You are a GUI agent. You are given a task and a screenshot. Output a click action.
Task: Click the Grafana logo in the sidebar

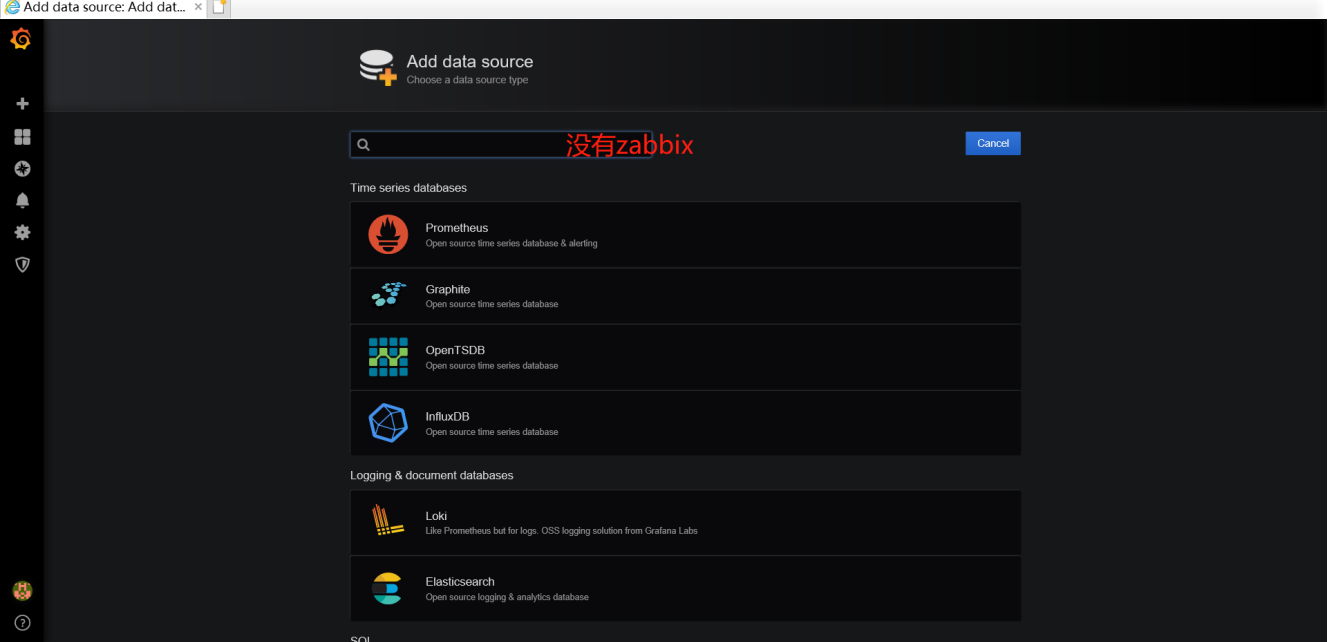21,40
